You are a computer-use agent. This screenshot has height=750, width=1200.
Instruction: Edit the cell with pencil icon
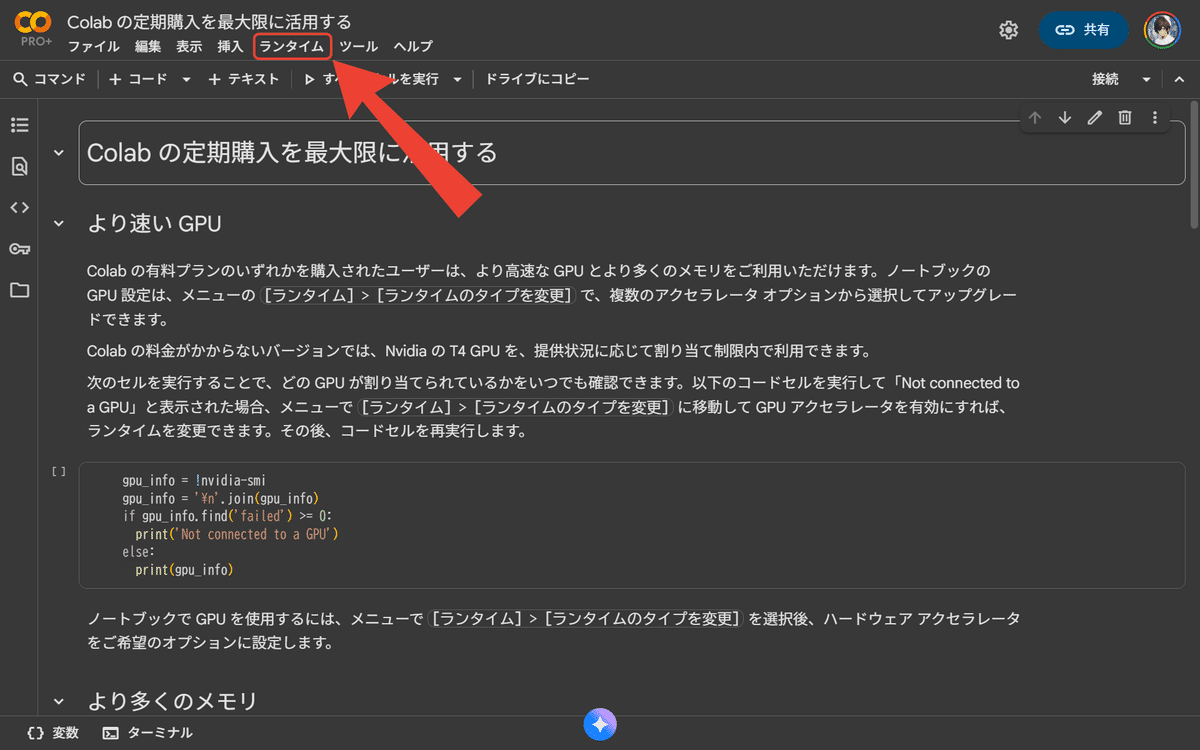pos(1095,118)
